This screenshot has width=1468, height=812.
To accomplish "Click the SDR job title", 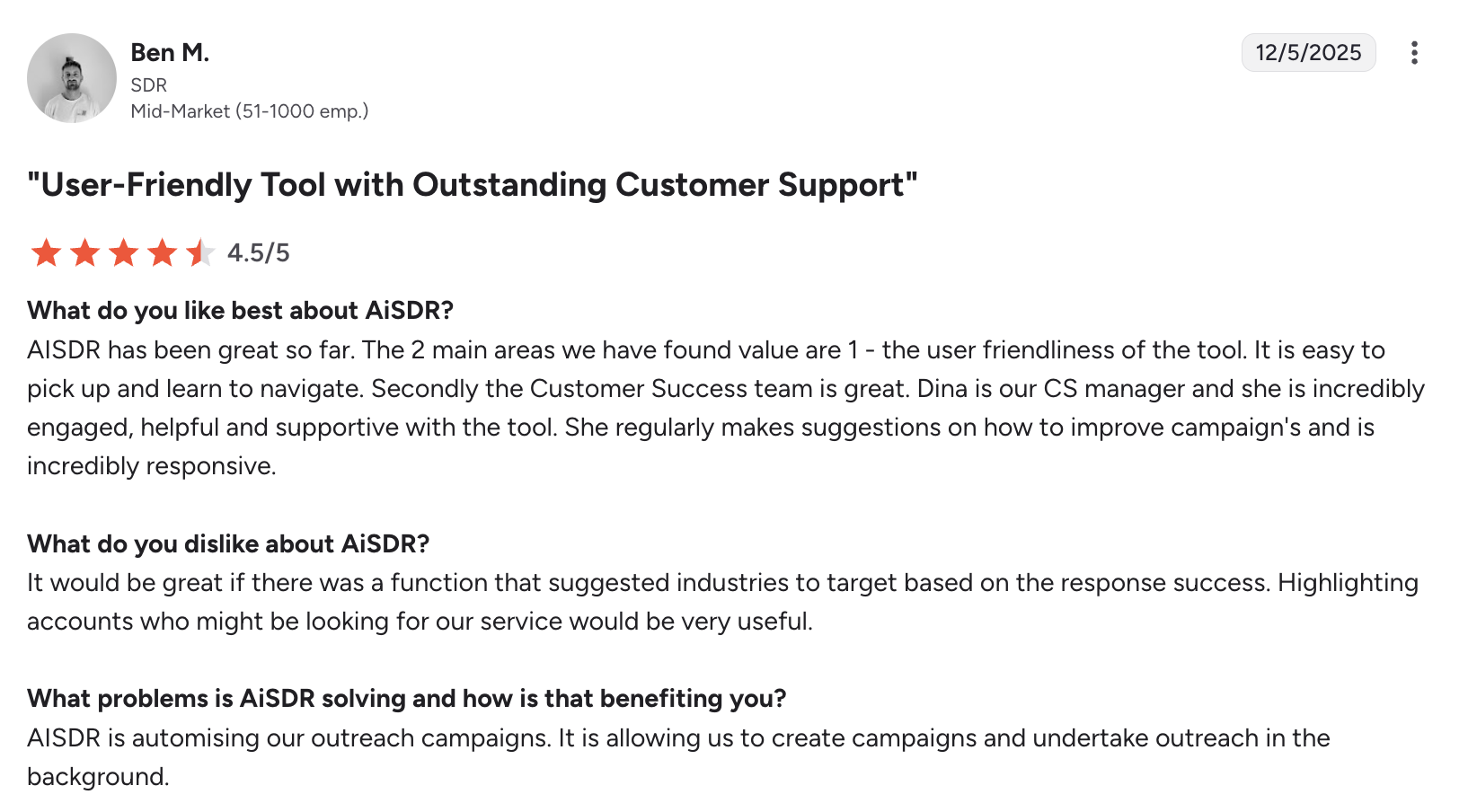I will point(149,85).
